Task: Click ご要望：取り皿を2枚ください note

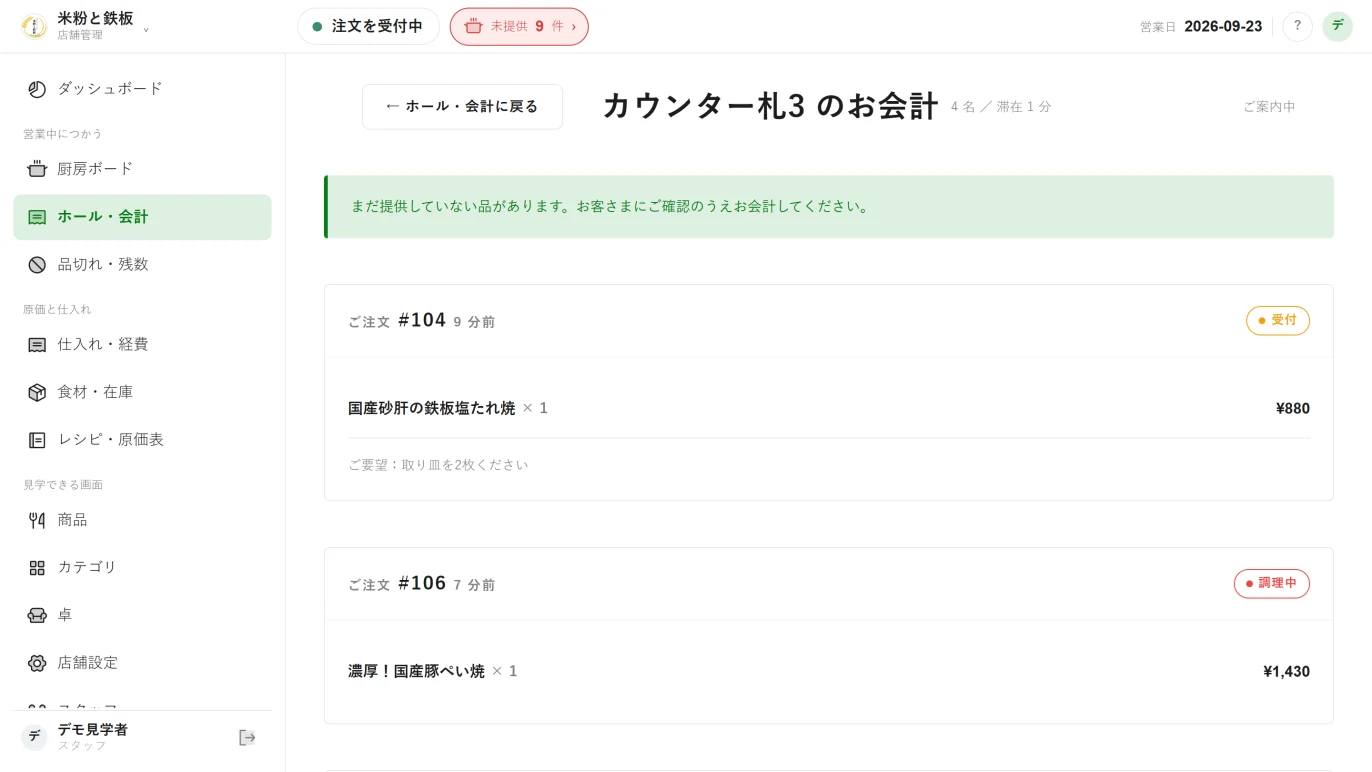Action: (438, 465)
